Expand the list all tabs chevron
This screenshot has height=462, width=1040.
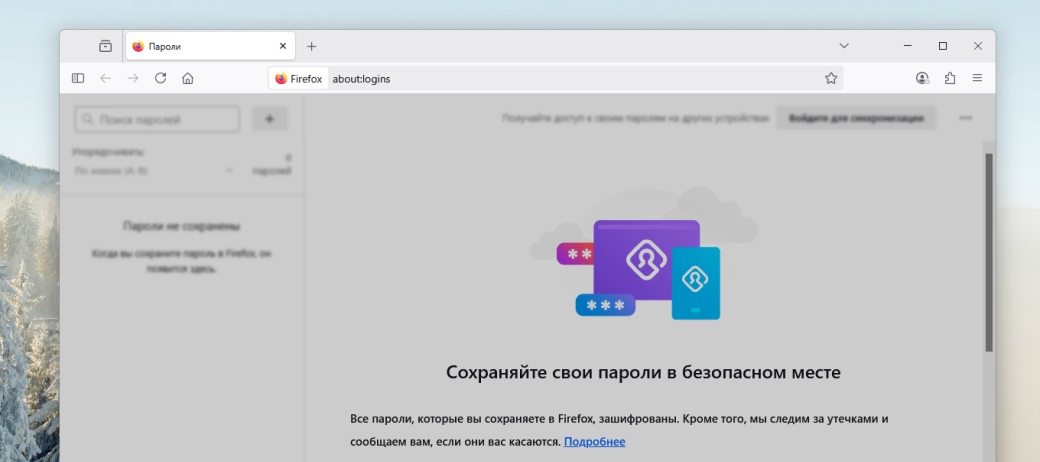[x=844, y=46]
